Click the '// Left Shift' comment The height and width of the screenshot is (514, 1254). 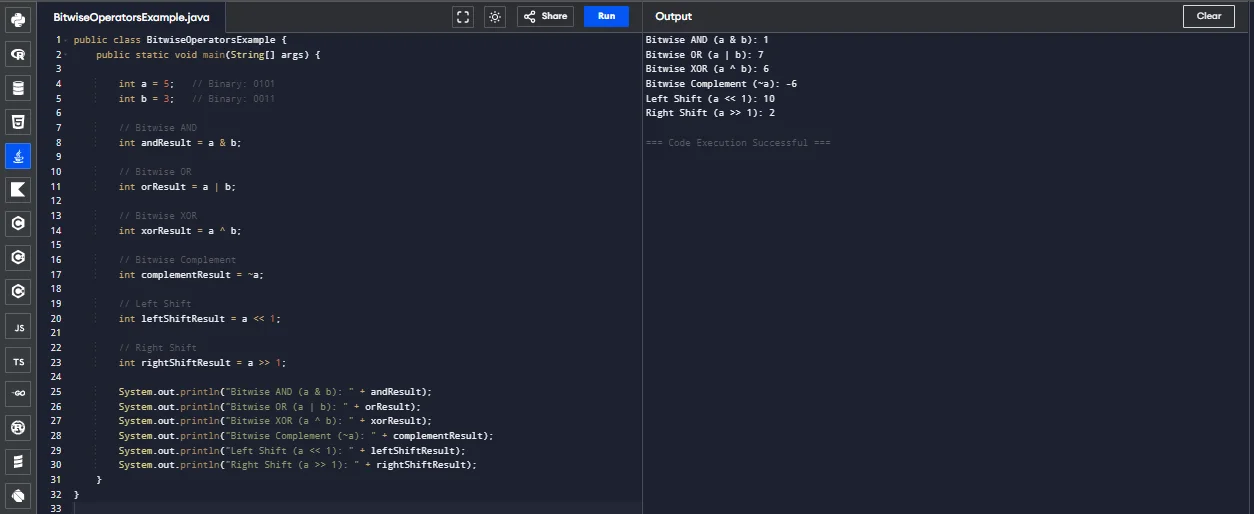click(154, 303)
